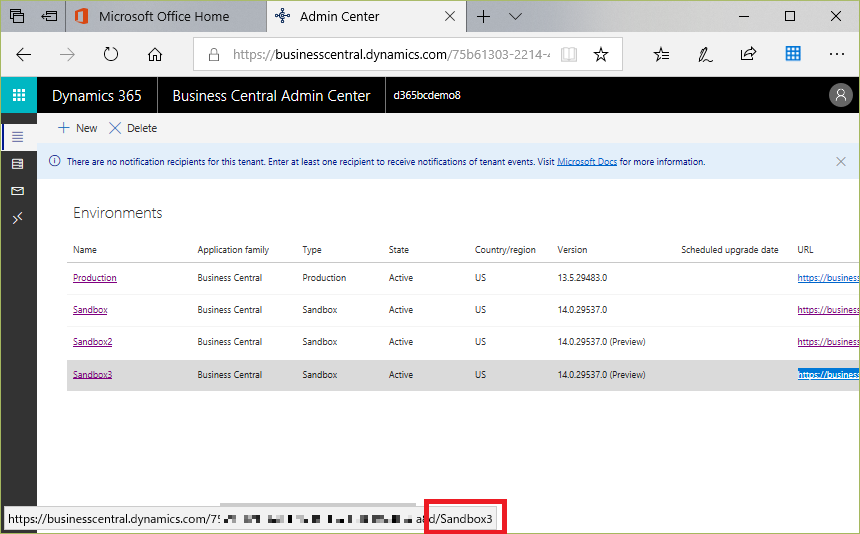
Task: Click the Country/region column header
Action: (x=505, y=249)
